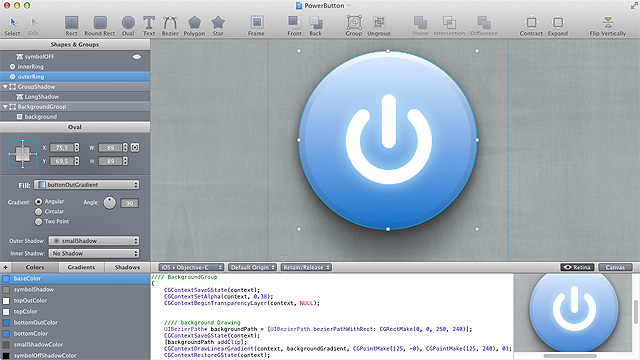Collapse the BackgroundGroup group
Viewport: 640px width, 360px height.
click(x=5, y=107)
